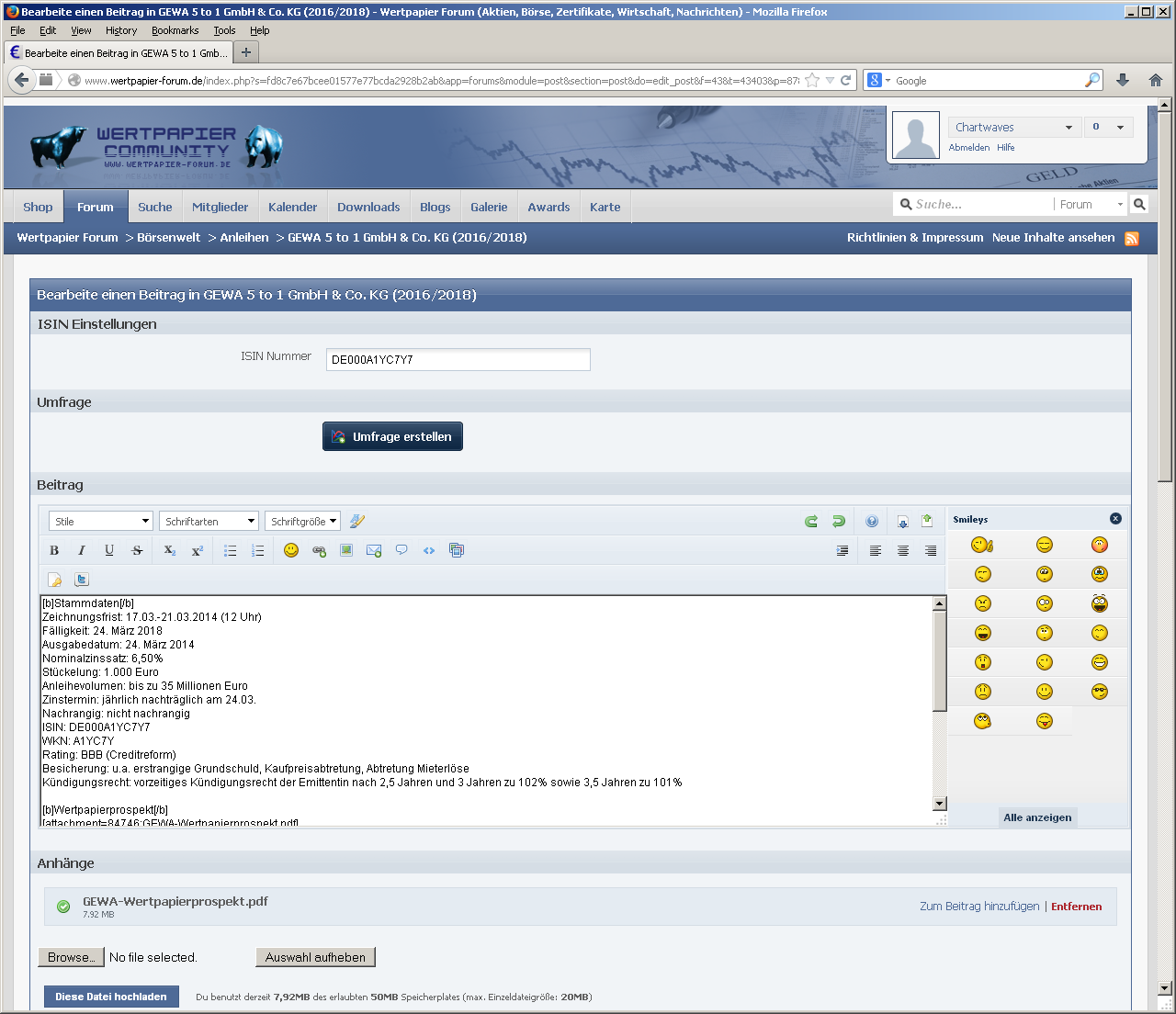
Task: Click the forum Suche... search field
Action: point(974,204)
